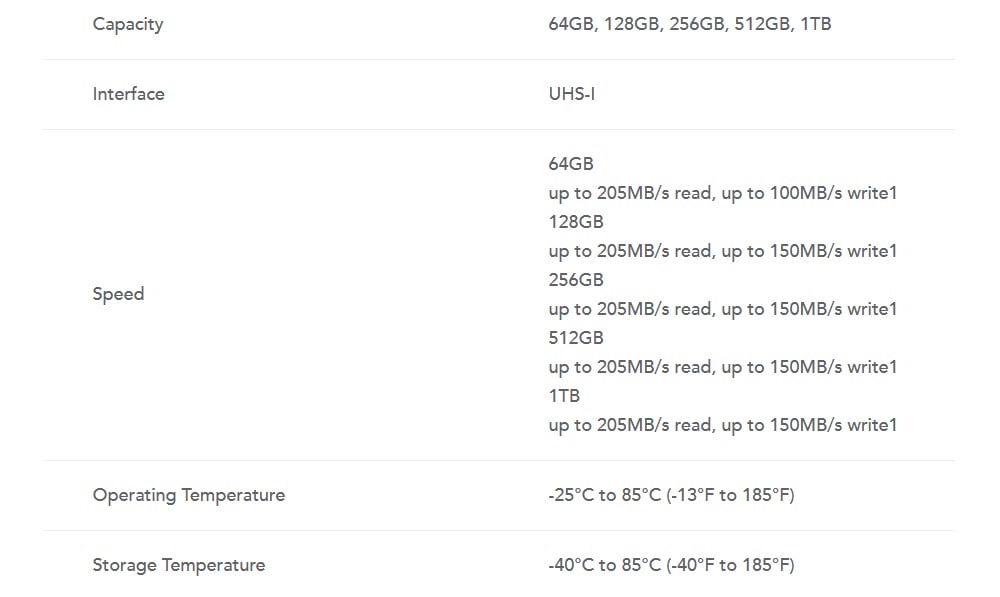Click the Storage Temperature label
The width and height of the screenshot is (1000, 597).
point(179,565)
